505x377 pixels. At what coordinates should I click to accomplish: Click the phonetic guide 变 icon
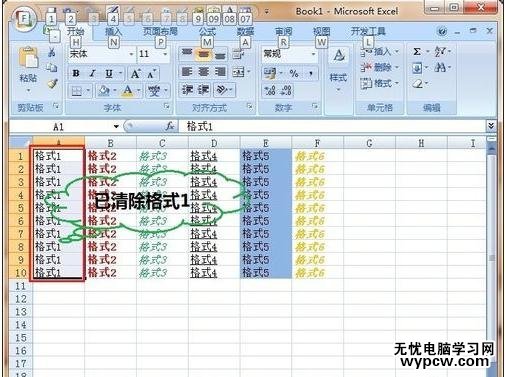click(x=154, y=90)
